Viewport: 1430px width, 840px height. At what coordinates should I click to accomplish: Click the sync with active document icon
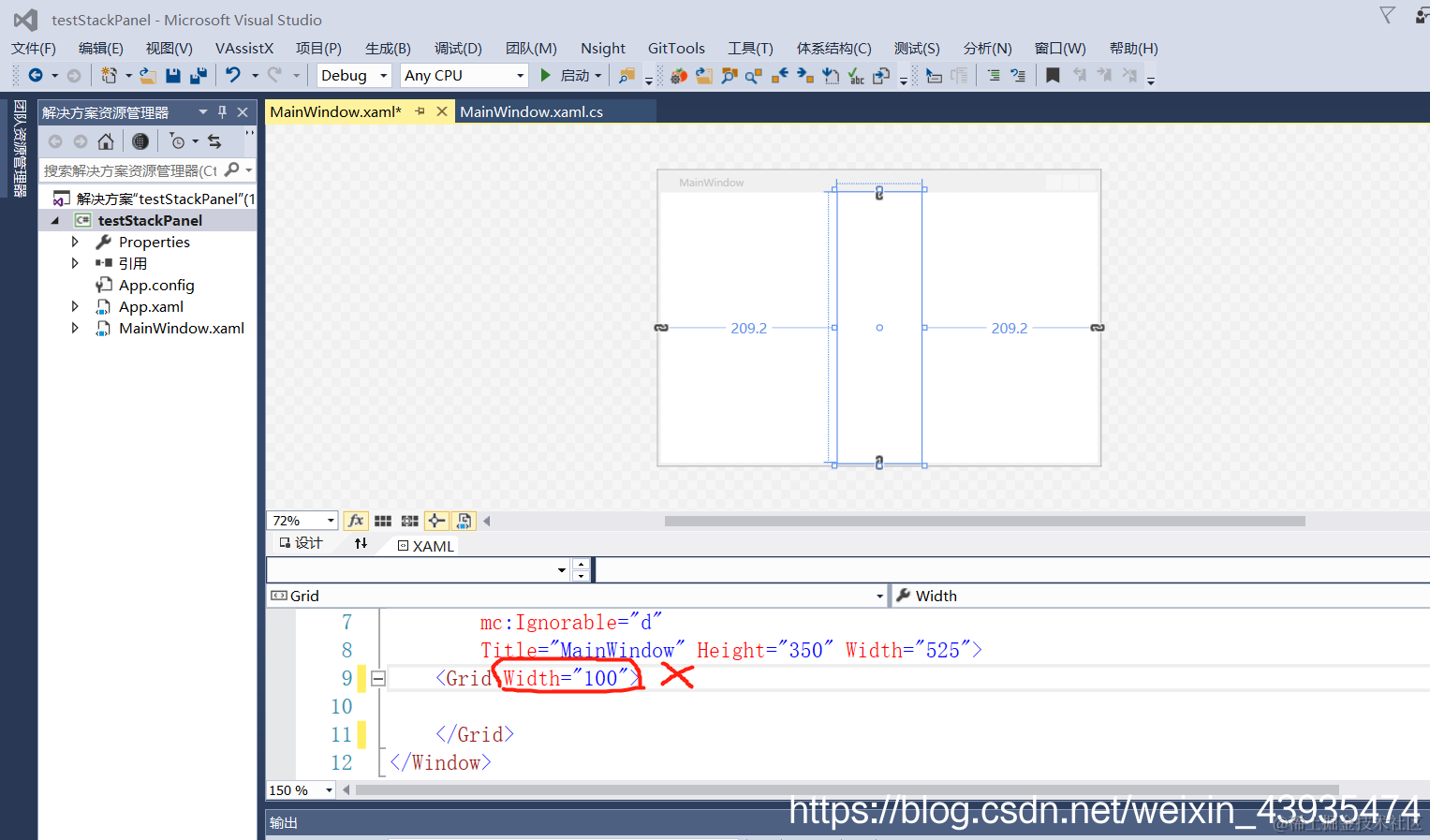[214, 141]
